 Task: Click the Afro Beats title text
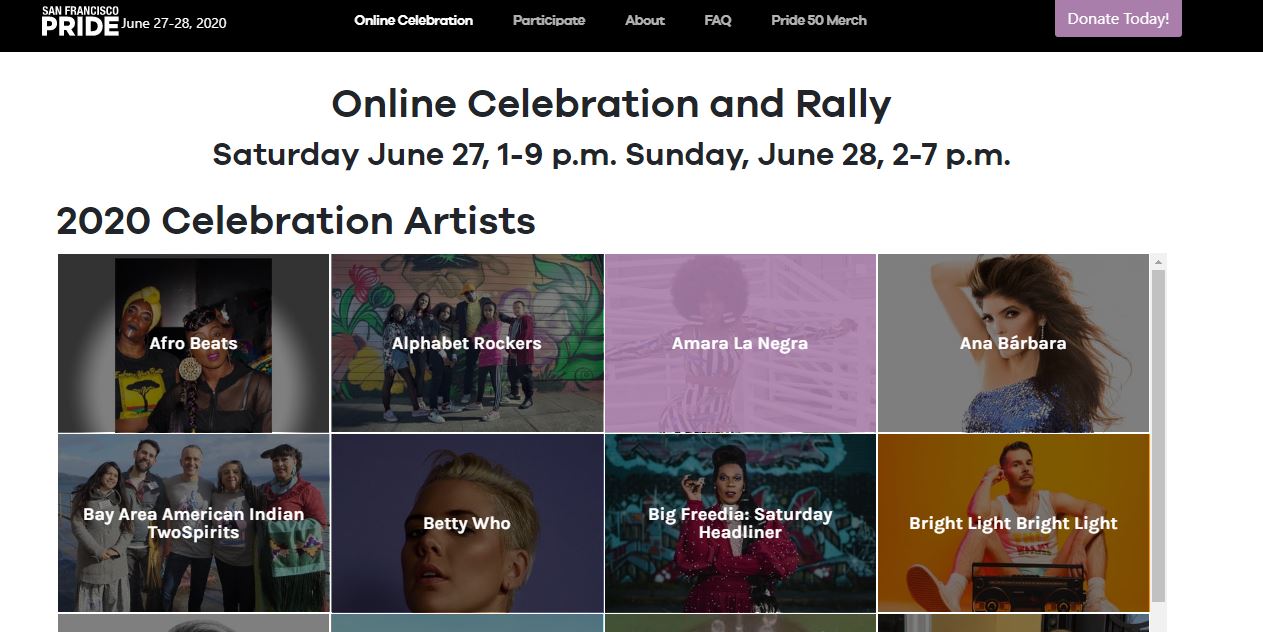(194, 343)
